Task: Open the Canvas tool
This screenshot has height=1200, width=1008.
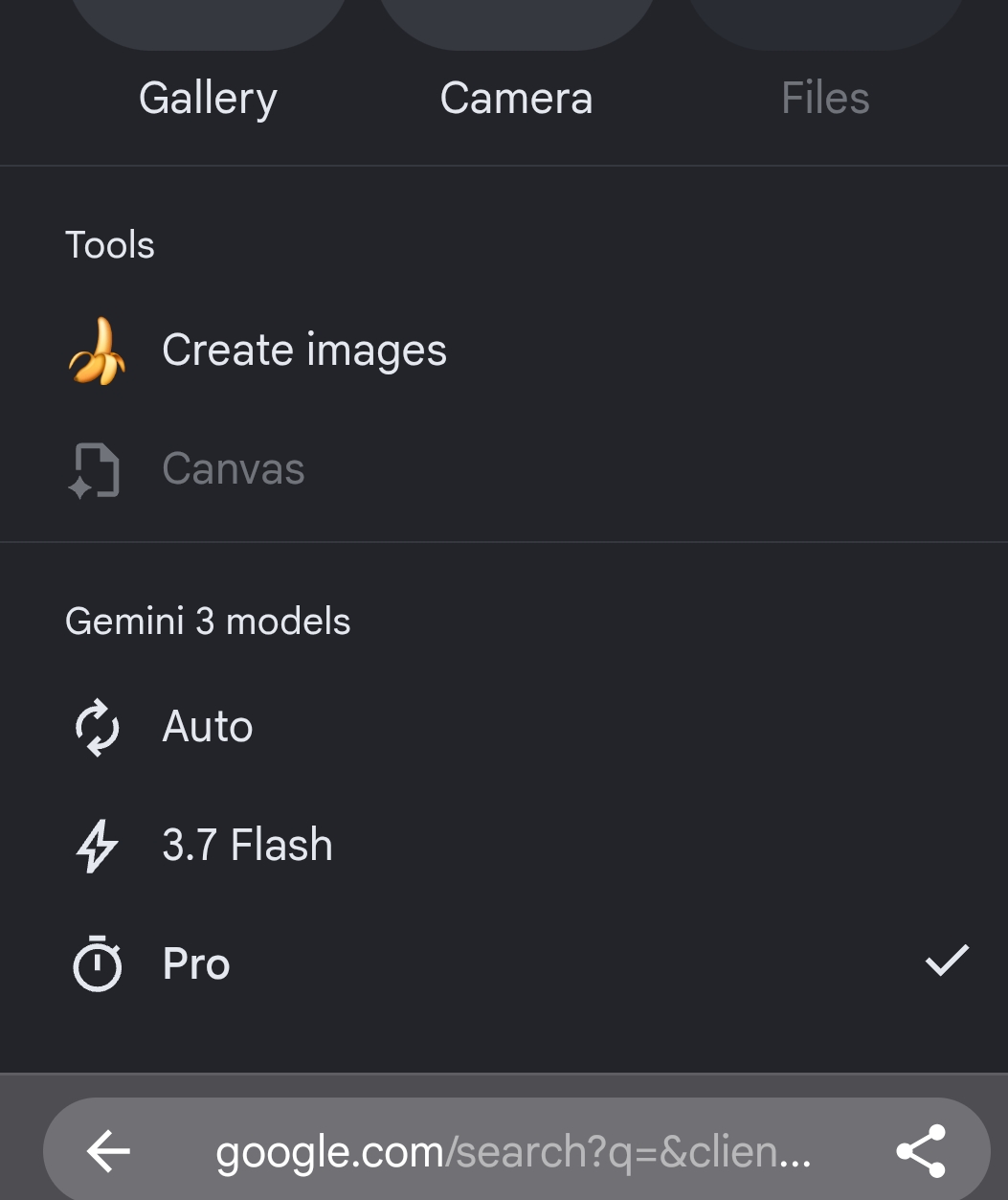Action: click(504, 469)
